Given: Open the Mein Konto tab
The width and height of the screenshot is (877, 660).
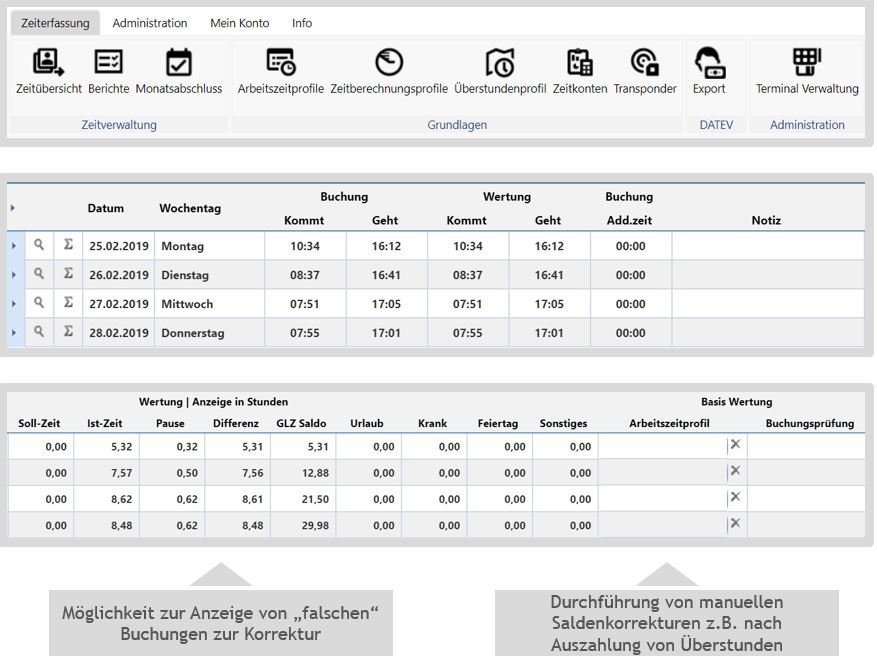Looking at the screenshot, I should tap(239, 23).
